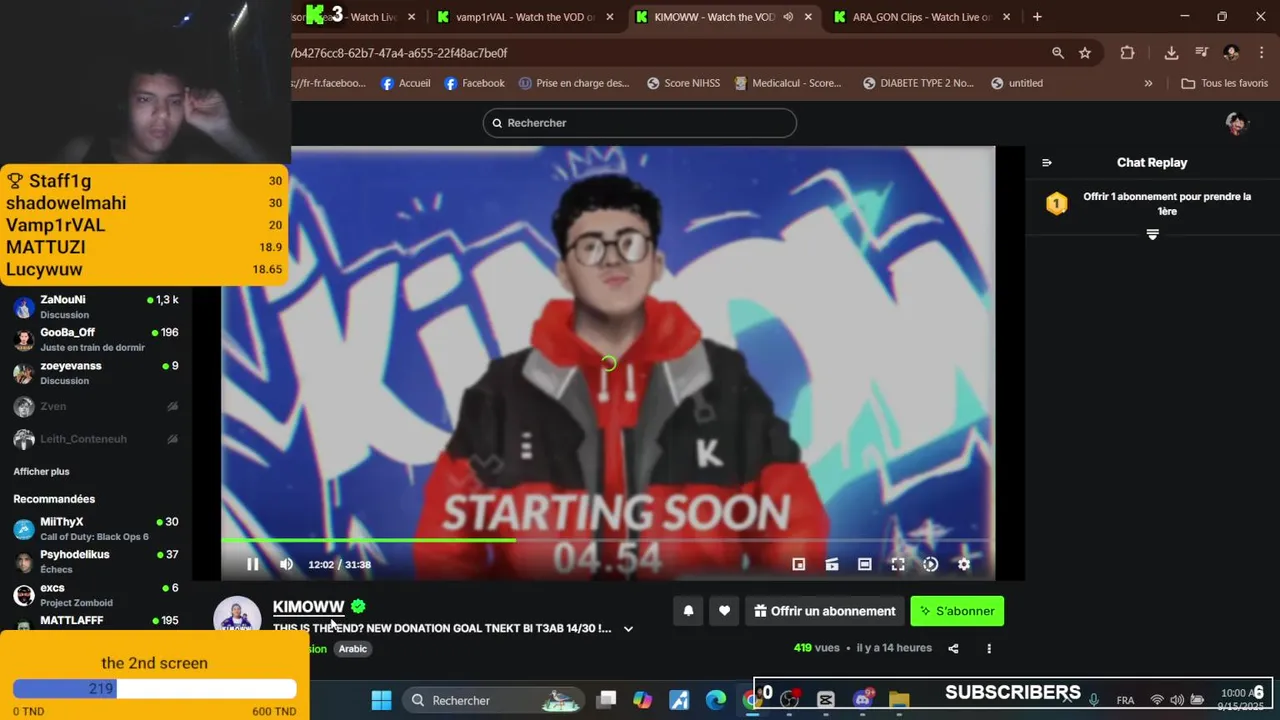Open the KIMOWW channel name link
This screenshot has height=720, width=1280.
pos(308,607)
